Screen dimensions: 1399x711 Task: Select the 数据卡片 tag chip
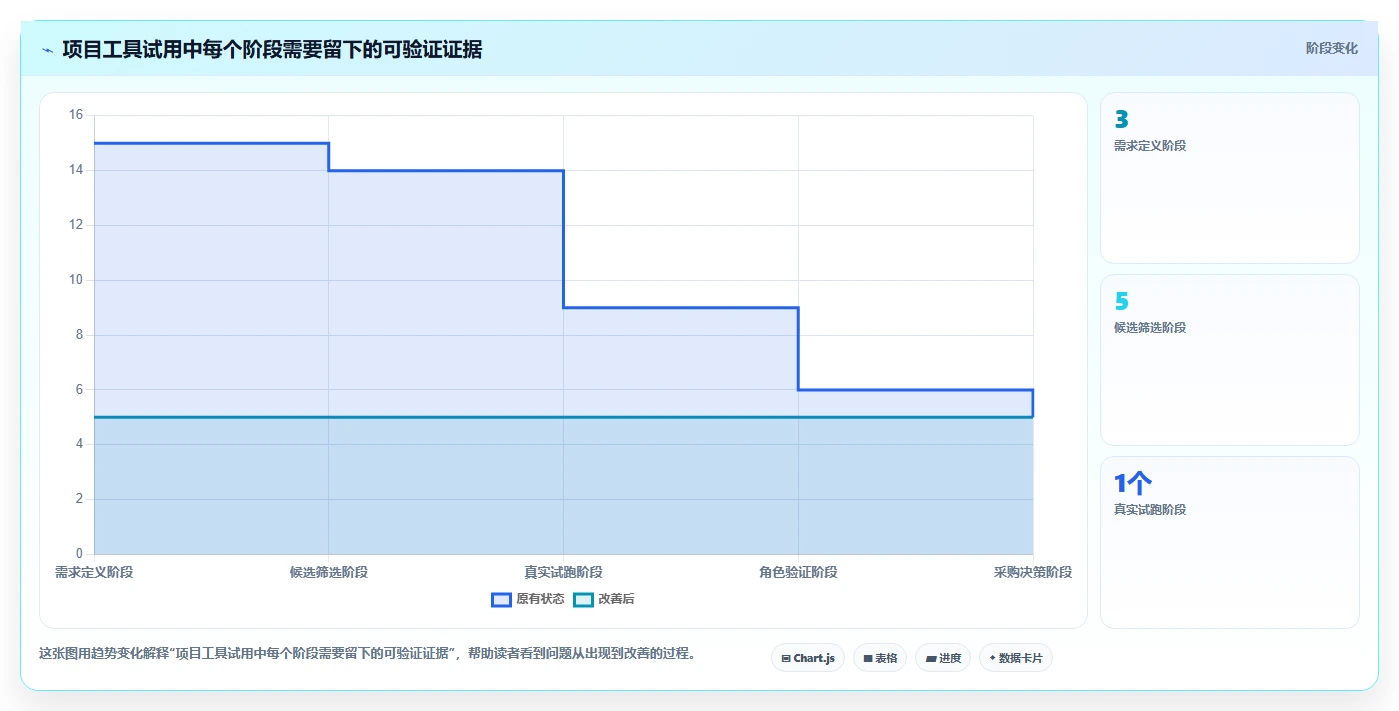point(1016,658)
